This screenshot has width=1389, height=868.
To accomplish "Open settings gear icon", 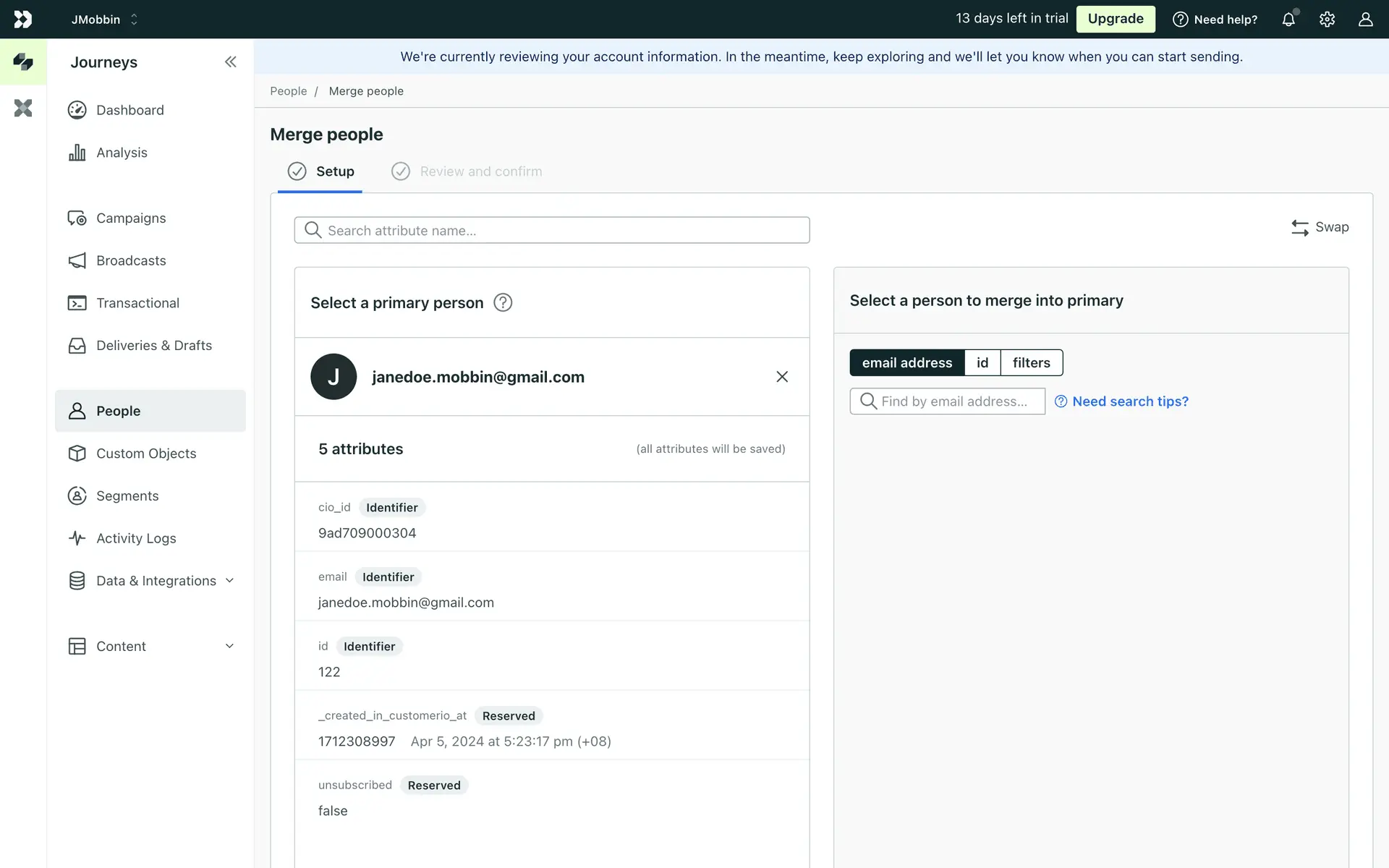I will point(1327,20).
